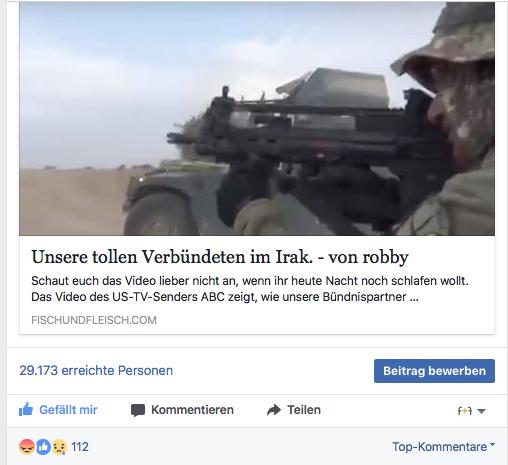
Task: Expand the post-as identity dropdown arrow
Action: tap(481, 411)
